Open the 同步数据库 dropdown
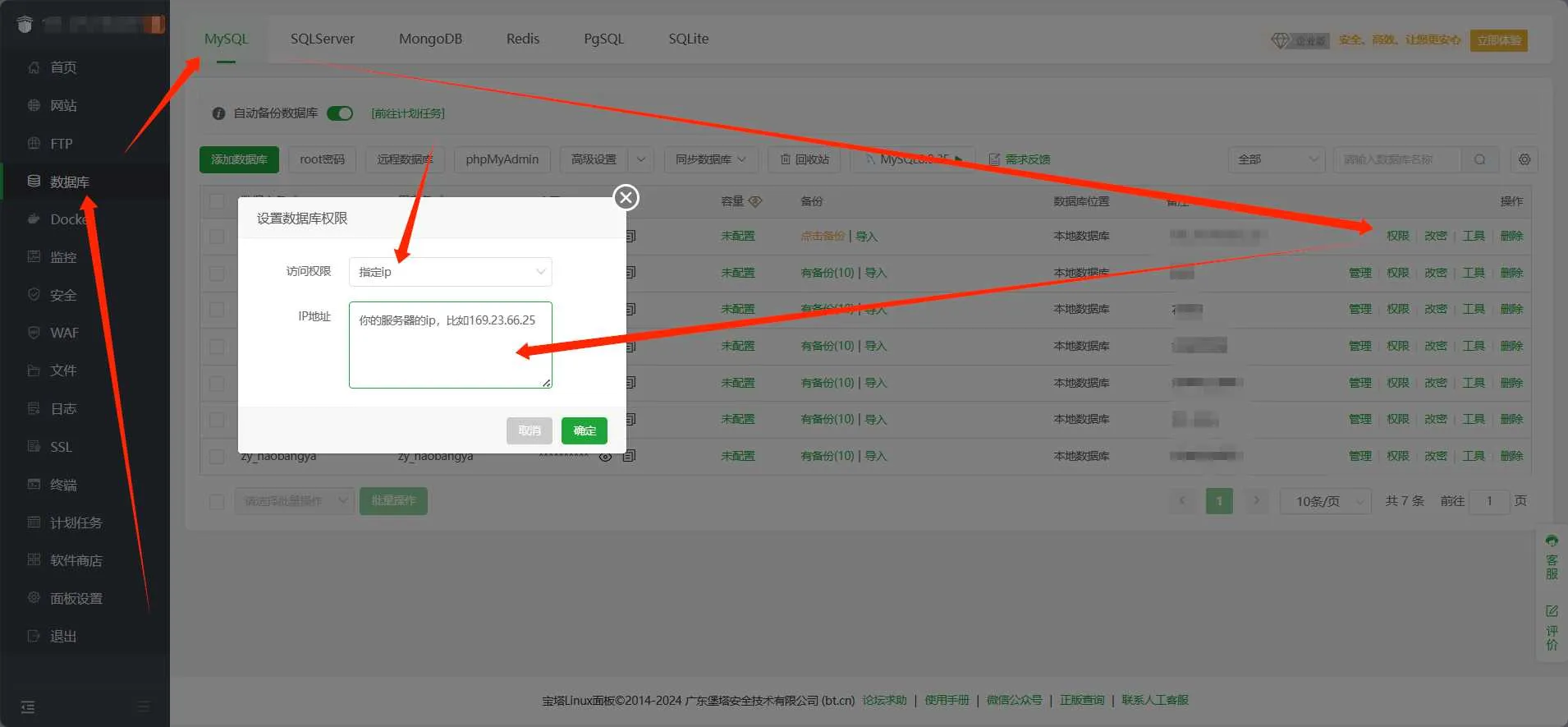 tap(710, 159)
